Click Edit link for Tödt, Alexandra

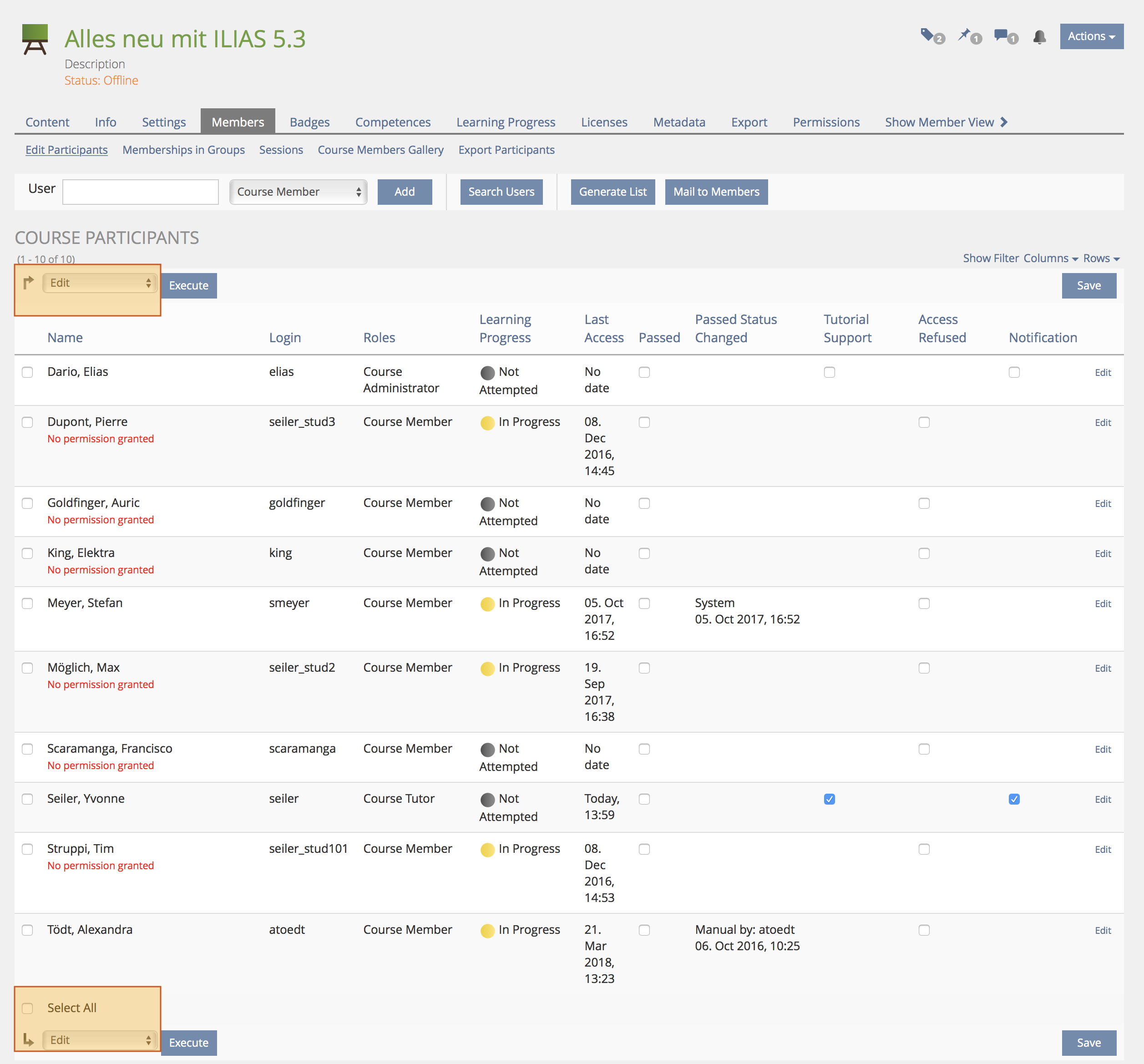tap(1103, 931)
